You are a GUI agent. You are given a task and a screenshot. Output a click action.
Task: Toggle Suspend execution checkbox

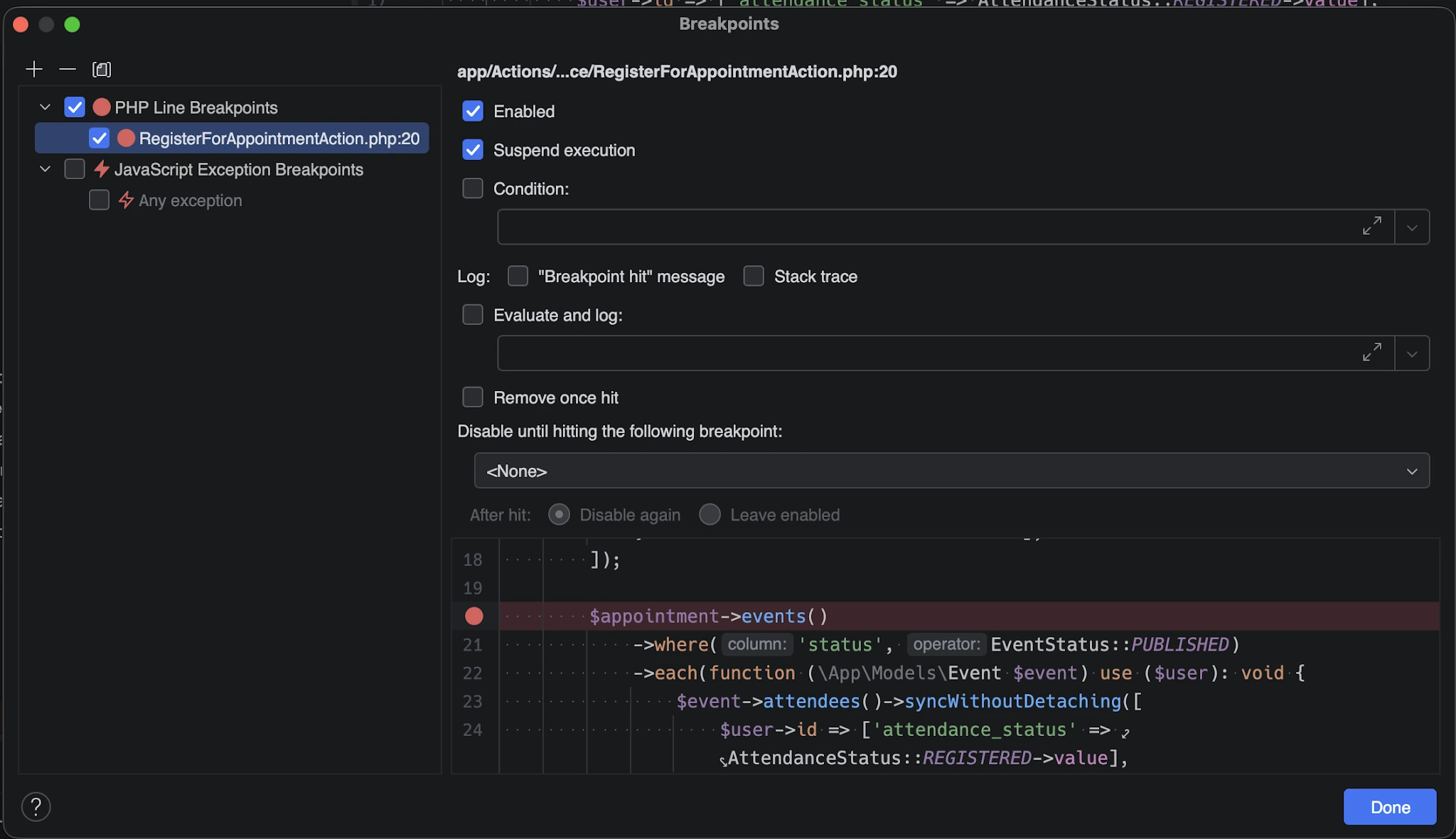click(x=473, y=150)
